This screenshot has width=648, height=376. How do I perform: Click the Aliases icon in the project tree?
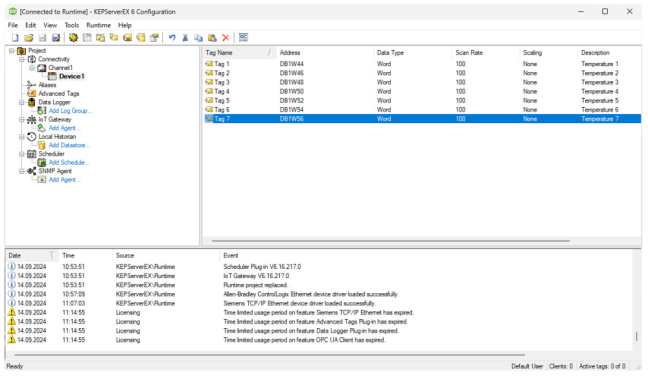click(x=31, y=85)
